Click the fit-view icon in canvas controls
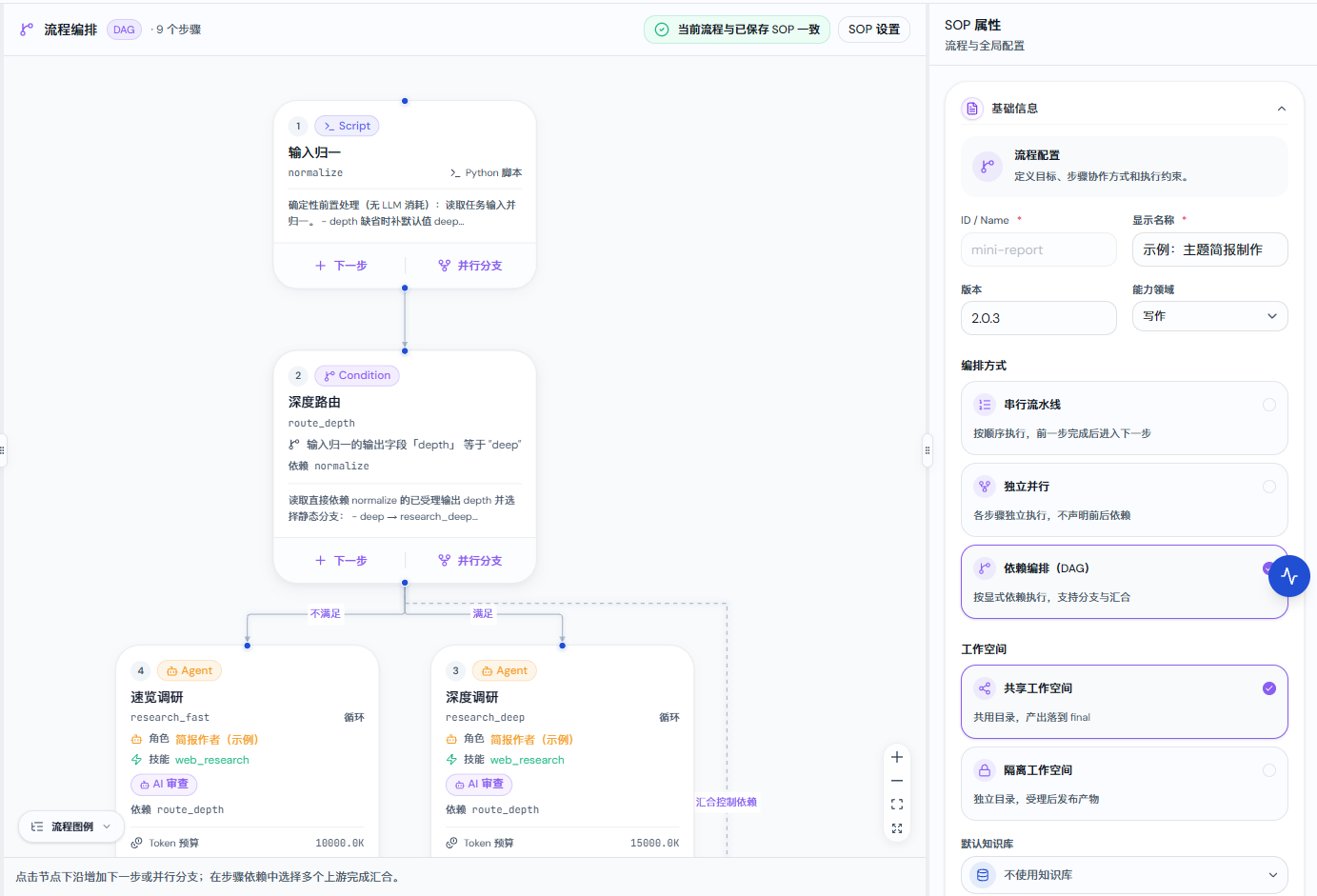Image resolution: width=1317 pixels, height=896 pixels. click(x=896, y=805)
